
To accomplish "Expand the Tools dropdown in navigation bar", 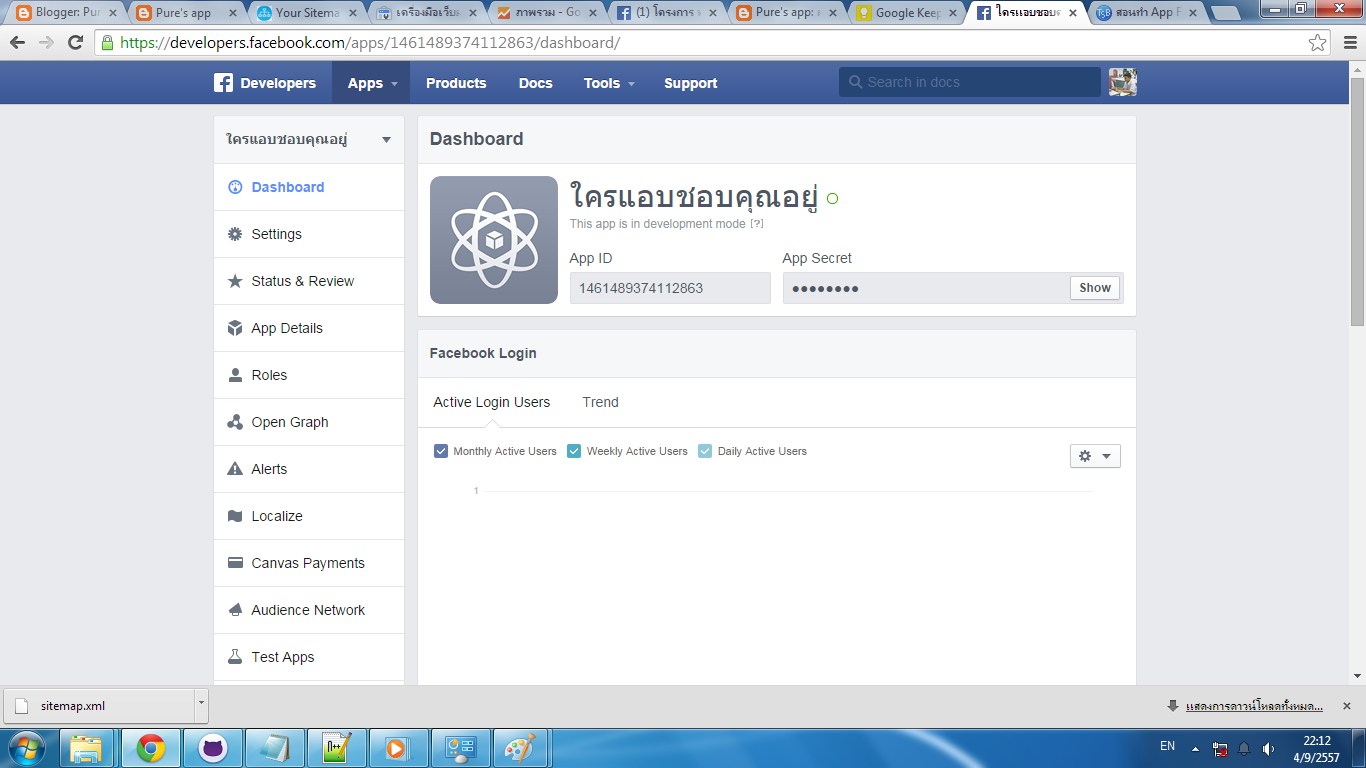I will 609,83.
